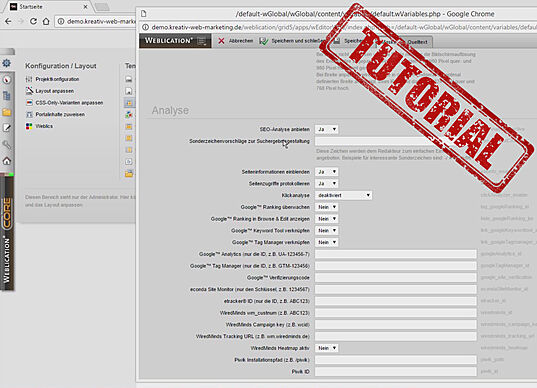The image size is (537, 388).
Task: Click the browser home button
Action: tap(46, 21)
